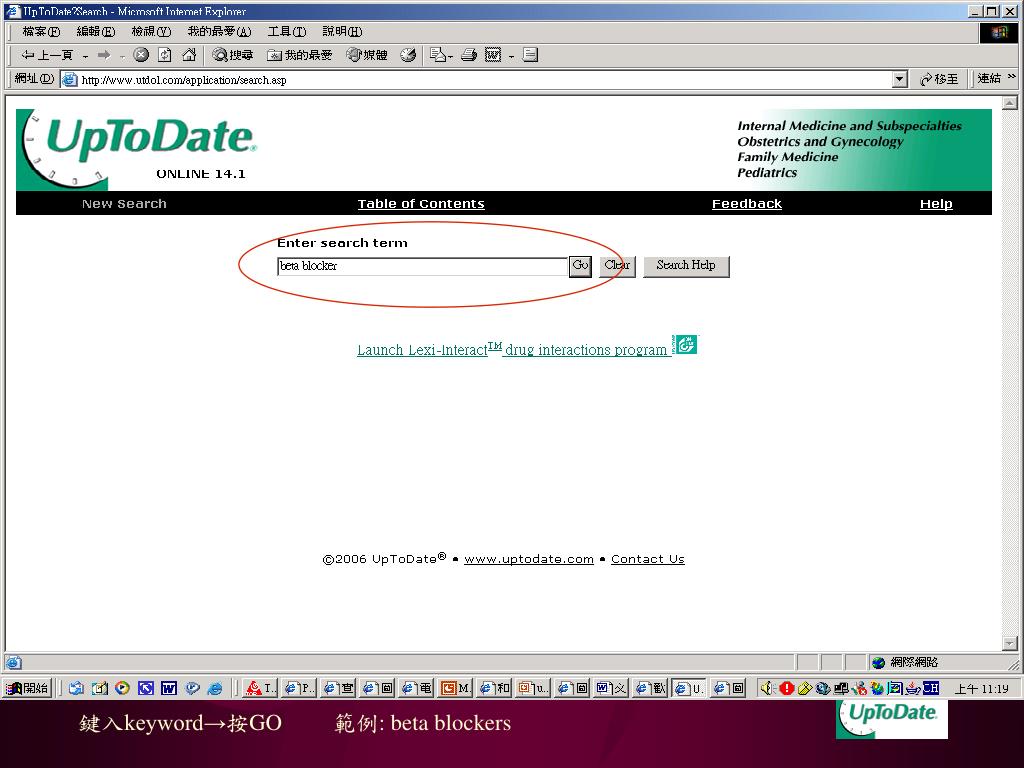Screen dimensions: 1024x768
Task: Open the Help link in navigation bar
Action: pos(936,204)
